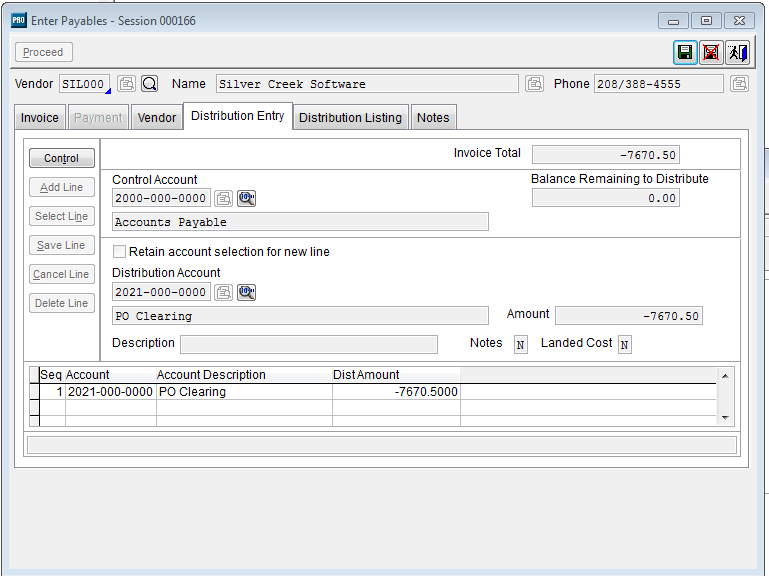The image size is (769, 576).
Task: Open vendor maintenance icon beside Vendor field
Action: click(126, 83)
